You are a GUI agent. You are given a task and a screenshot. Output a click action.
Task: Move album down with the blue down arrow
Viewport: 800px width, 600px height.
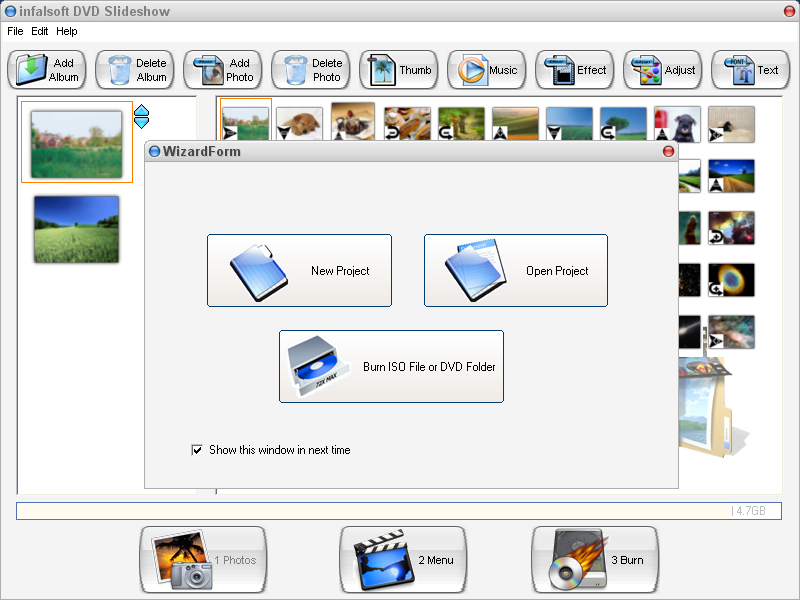pos(141,122)
